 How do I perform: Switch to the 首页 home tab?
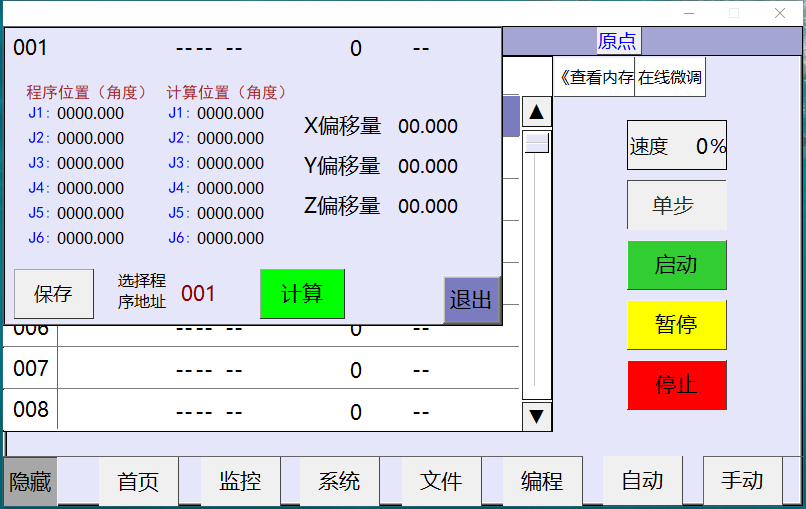tap(138, 481)
